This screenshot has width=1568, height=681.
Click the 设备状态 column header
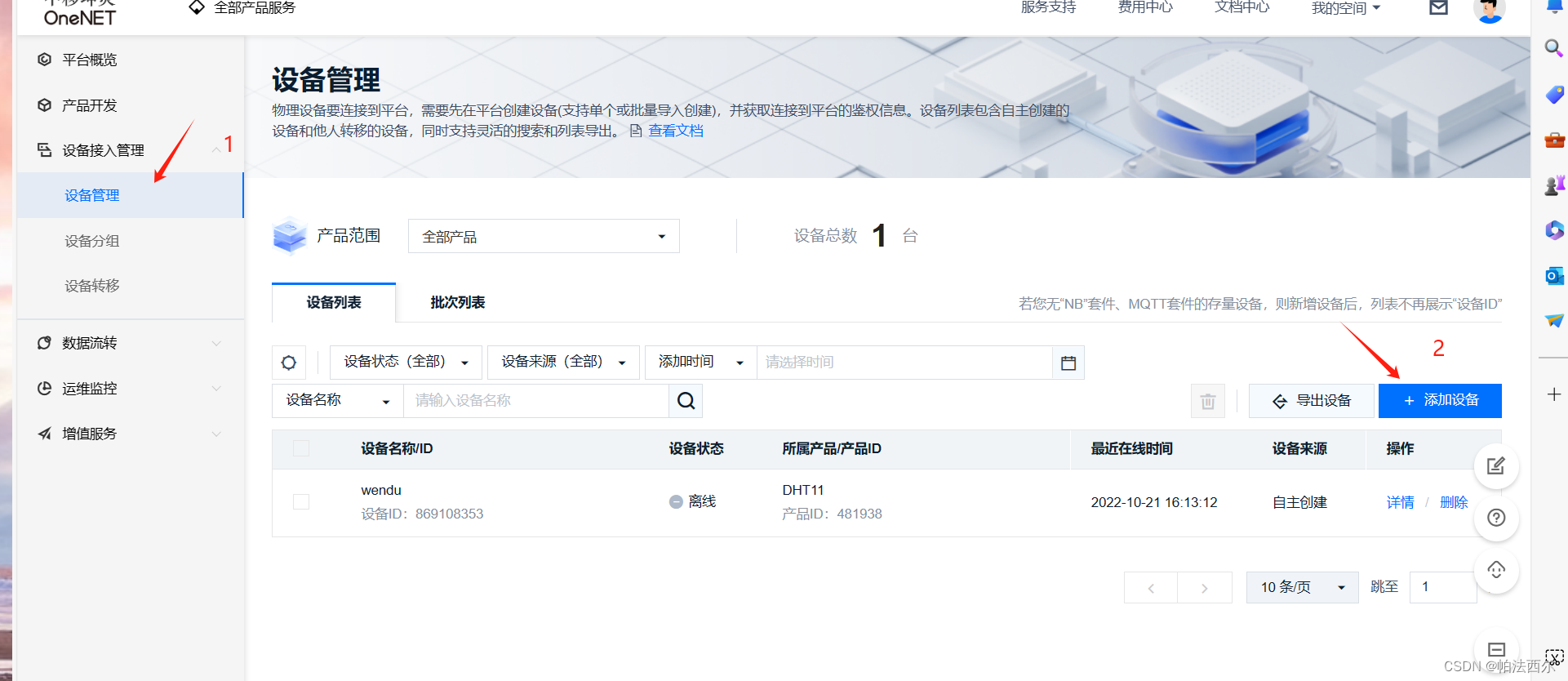click(x=696, y=449)
